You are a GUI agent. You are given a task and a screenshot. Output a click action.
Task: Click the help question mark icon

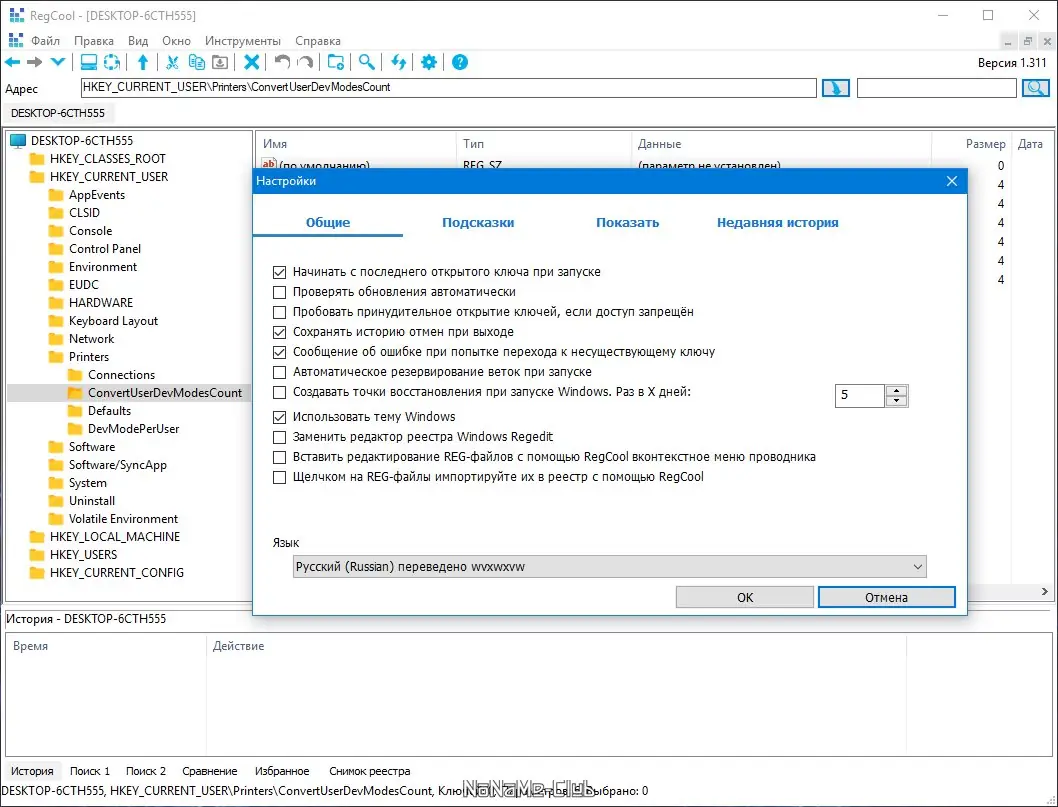pos(460,63)
